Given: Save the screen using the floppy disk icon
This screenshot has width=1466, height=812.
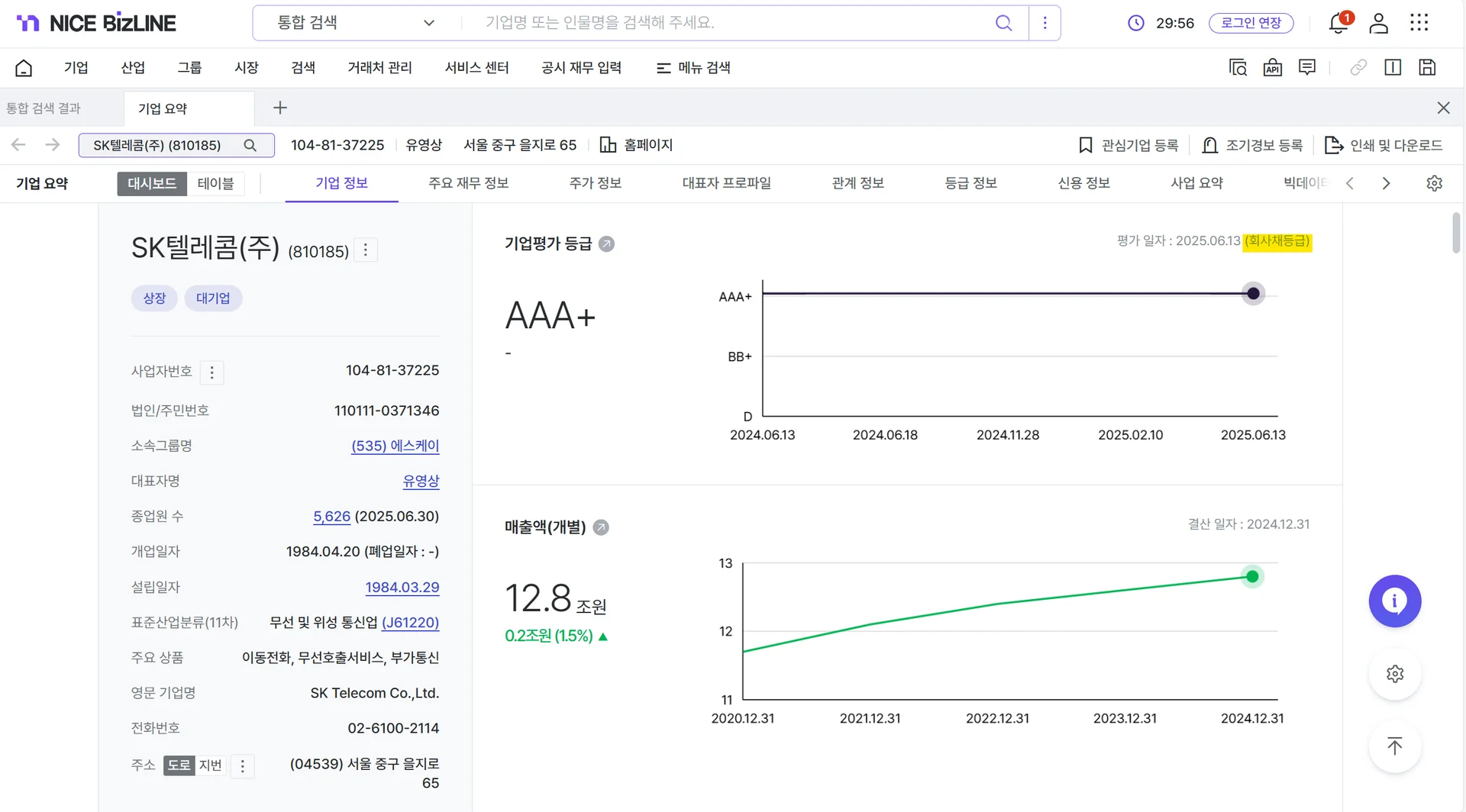Looking at the screenshot, I should pos(1427,67).
